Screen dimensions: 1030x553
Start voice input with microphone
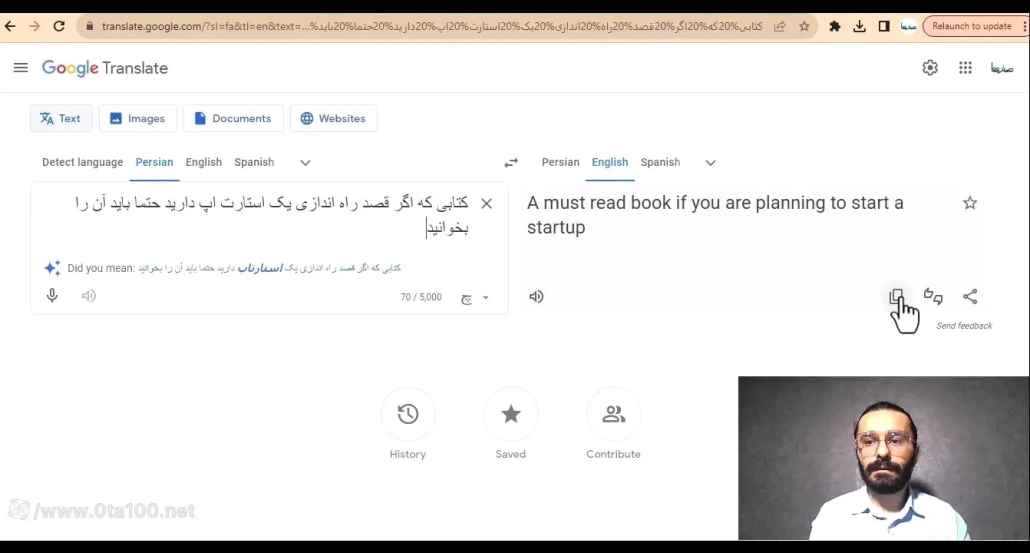click(52, 296)
